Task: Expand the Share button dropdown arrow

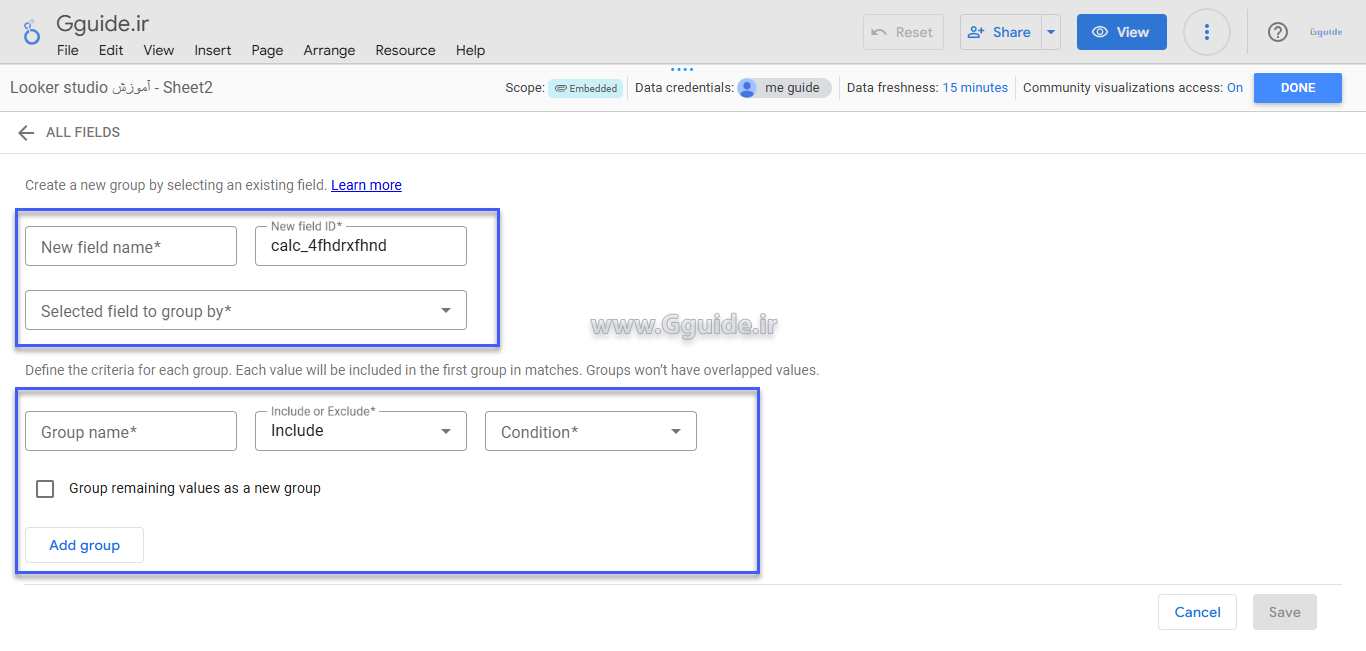Action: pos(1050,32)
